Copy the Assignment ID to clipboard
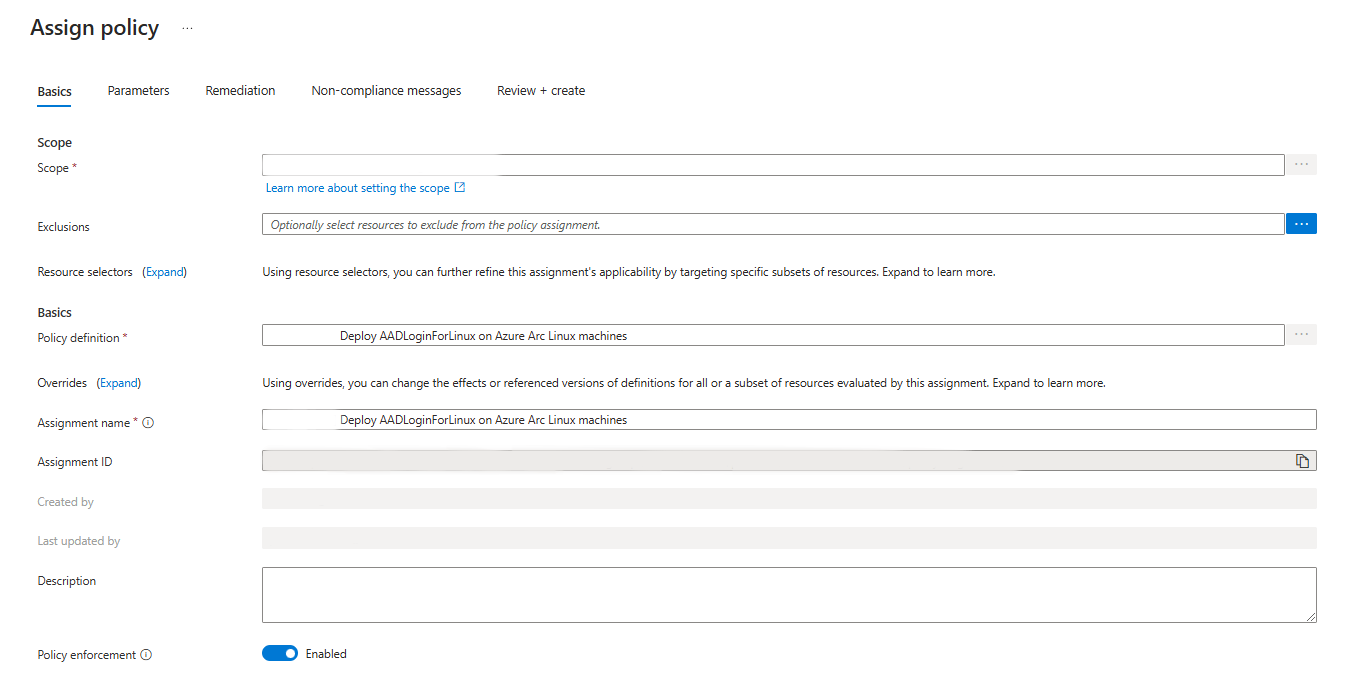 tap(1302, 461)
